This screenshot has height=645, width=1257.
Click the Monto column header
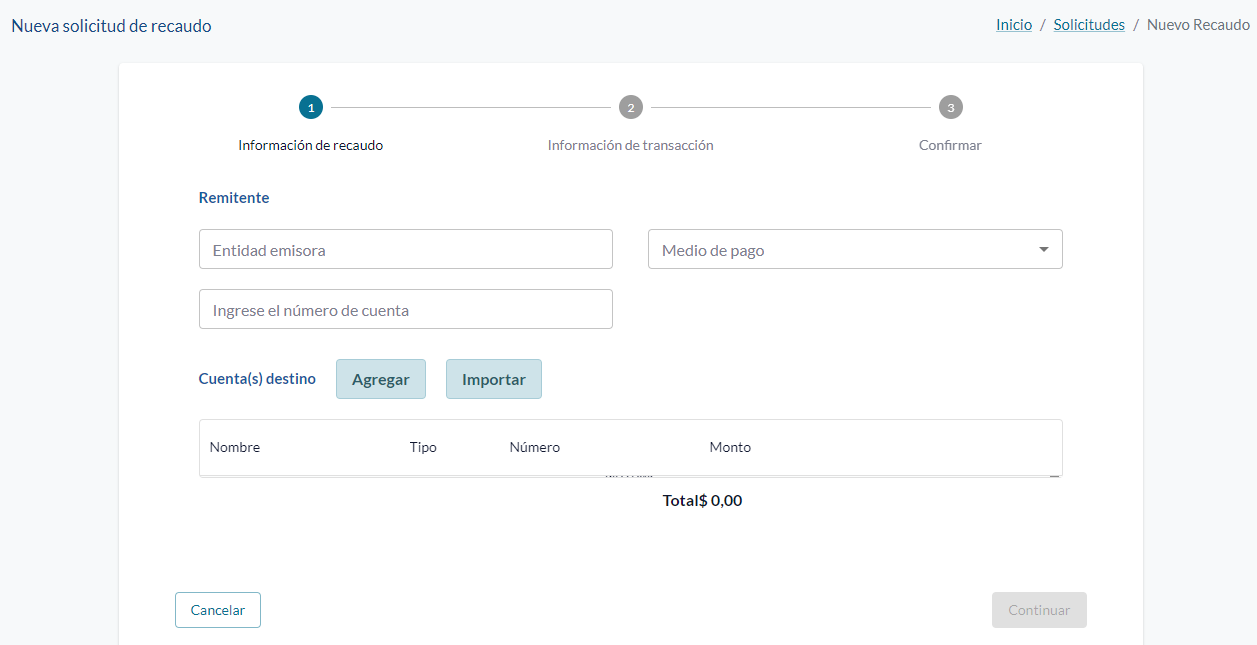730,447
